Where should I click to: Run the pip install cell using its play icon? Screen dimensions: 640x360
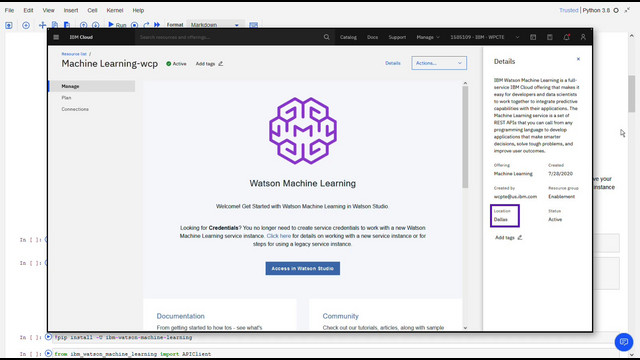[x=49, y=337]
